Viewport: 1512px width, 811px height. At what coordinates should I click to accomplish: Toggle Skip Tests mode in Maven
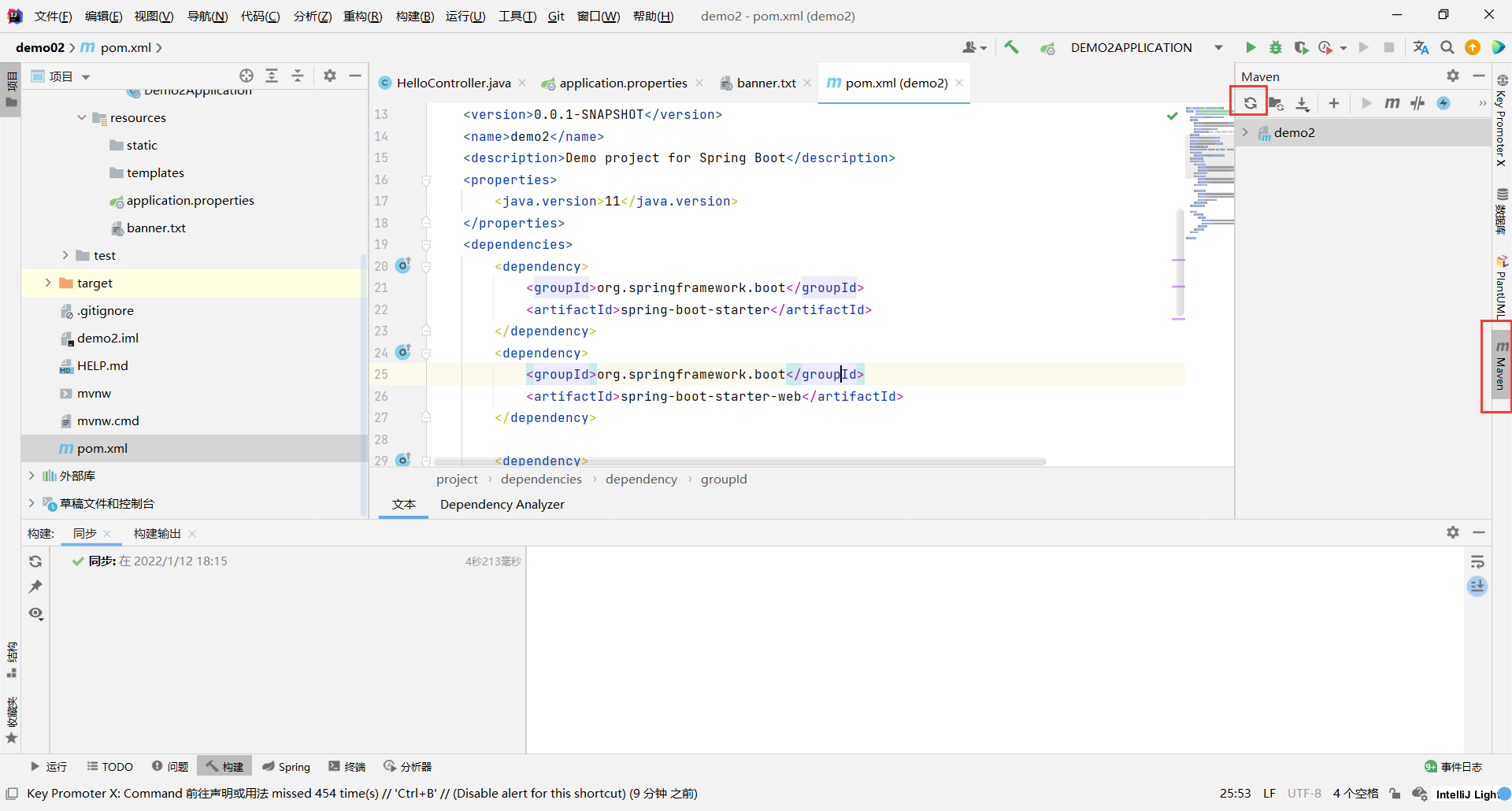coord(1443,103)
